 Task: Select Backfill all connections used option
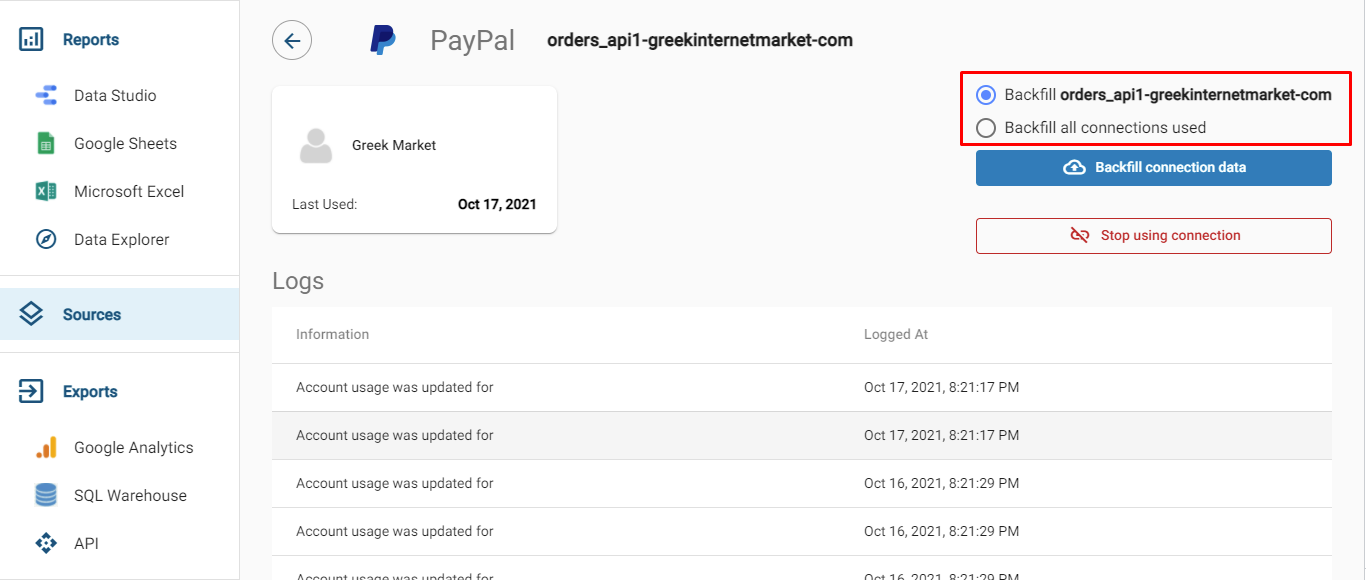click(x=987, y=128)
